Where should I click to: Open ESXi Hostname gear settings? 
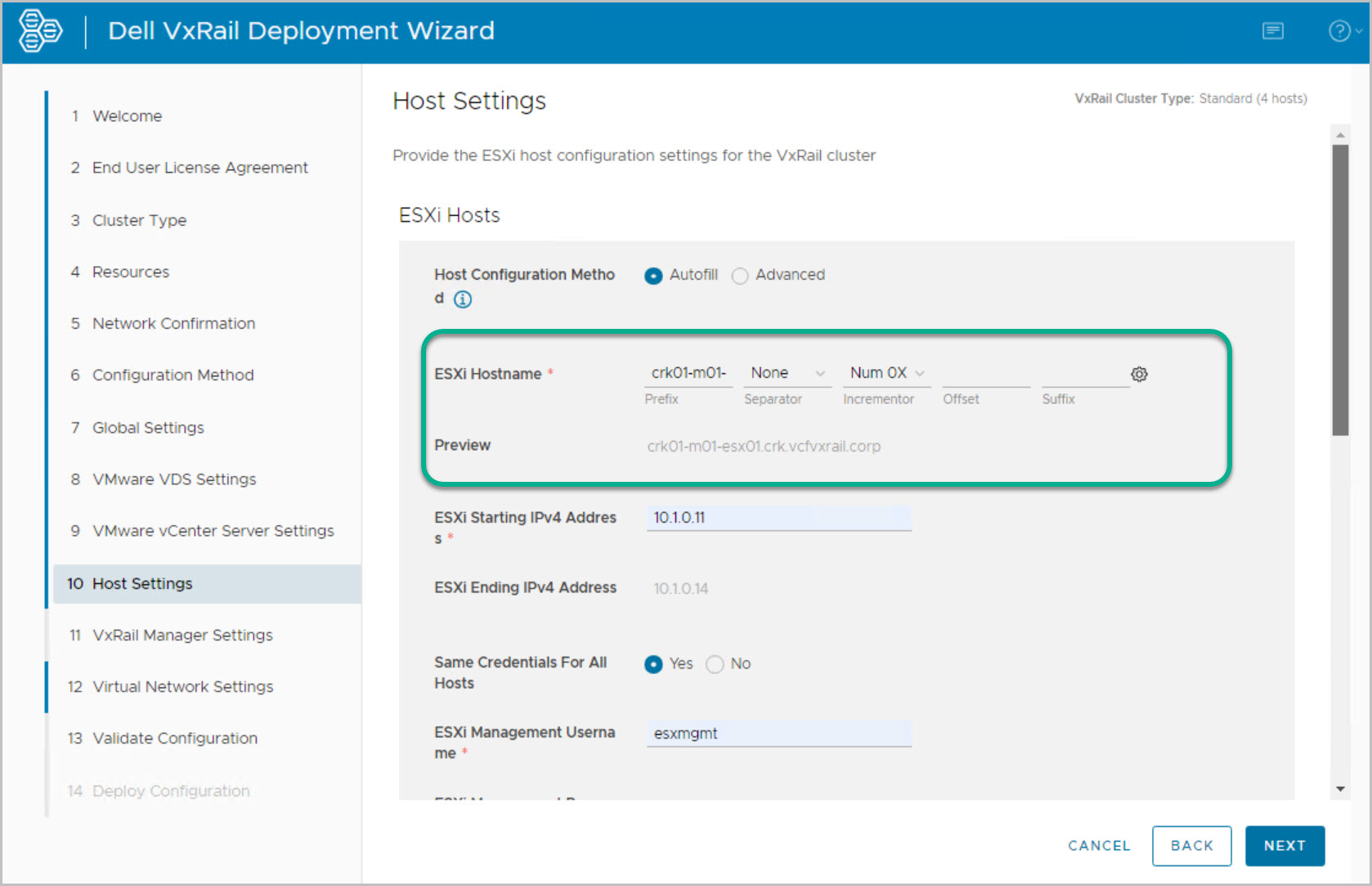1139,374
